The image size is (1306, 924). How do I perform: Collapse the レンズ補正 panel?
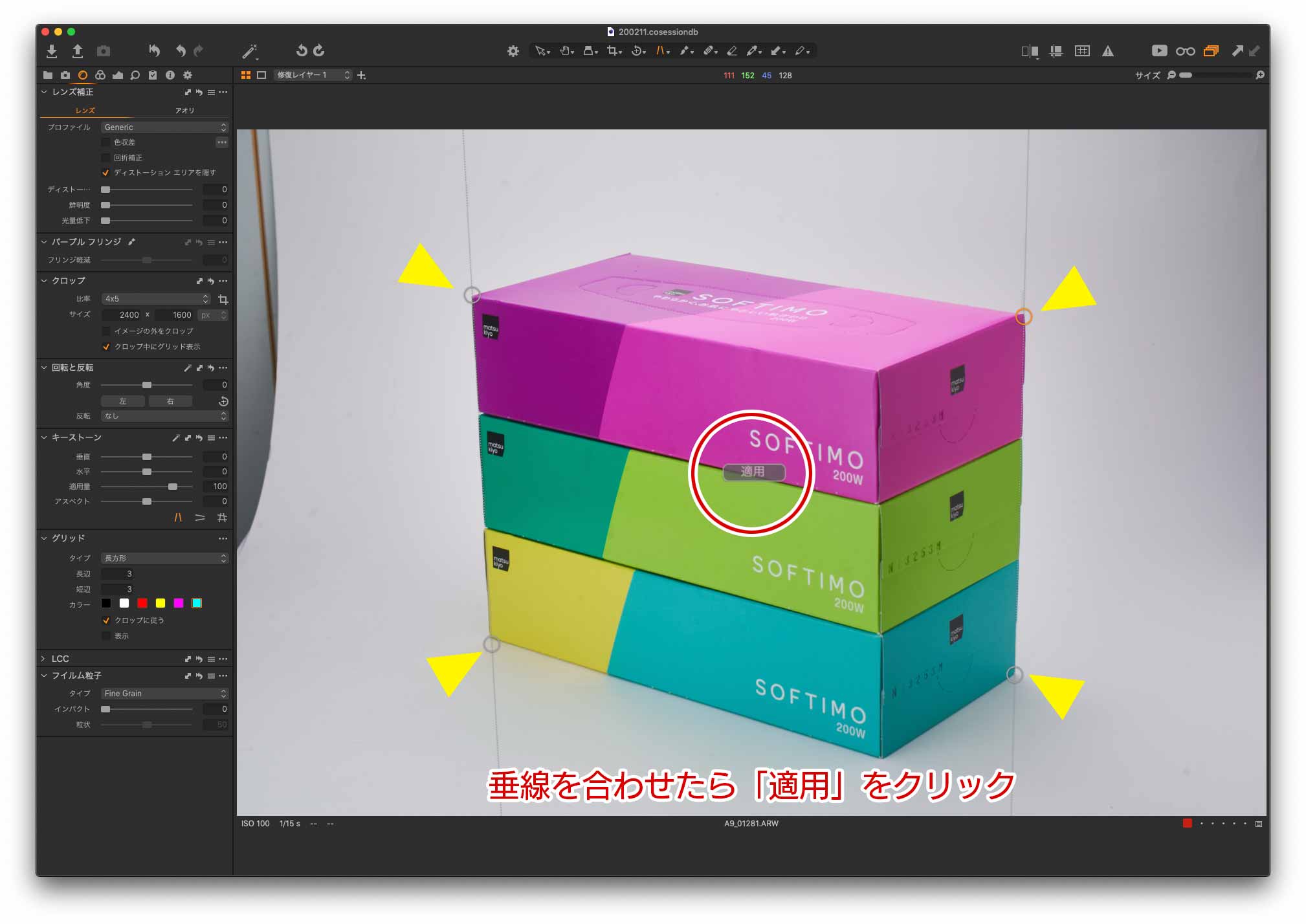(44, 92)
